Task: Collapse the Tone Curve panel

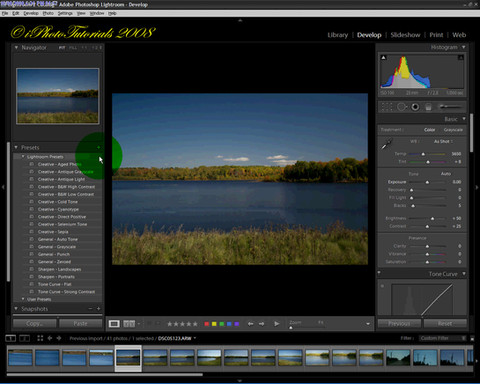Action: tap(464, 274)
